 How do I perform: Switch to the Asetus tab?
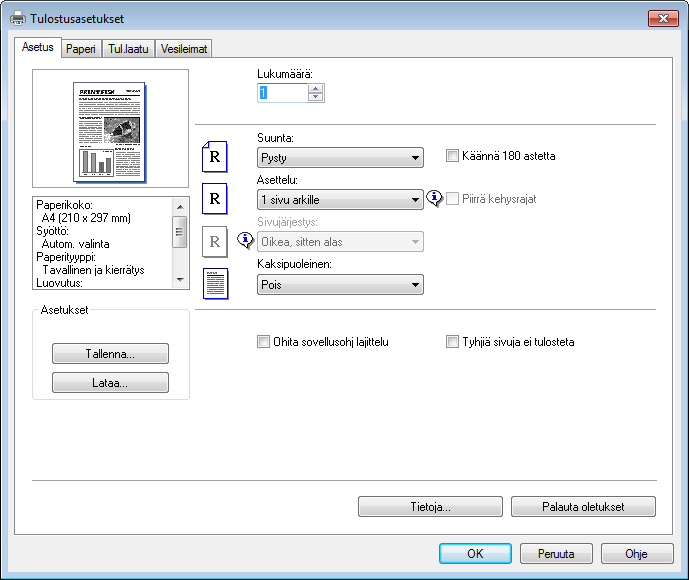(38, 47)
